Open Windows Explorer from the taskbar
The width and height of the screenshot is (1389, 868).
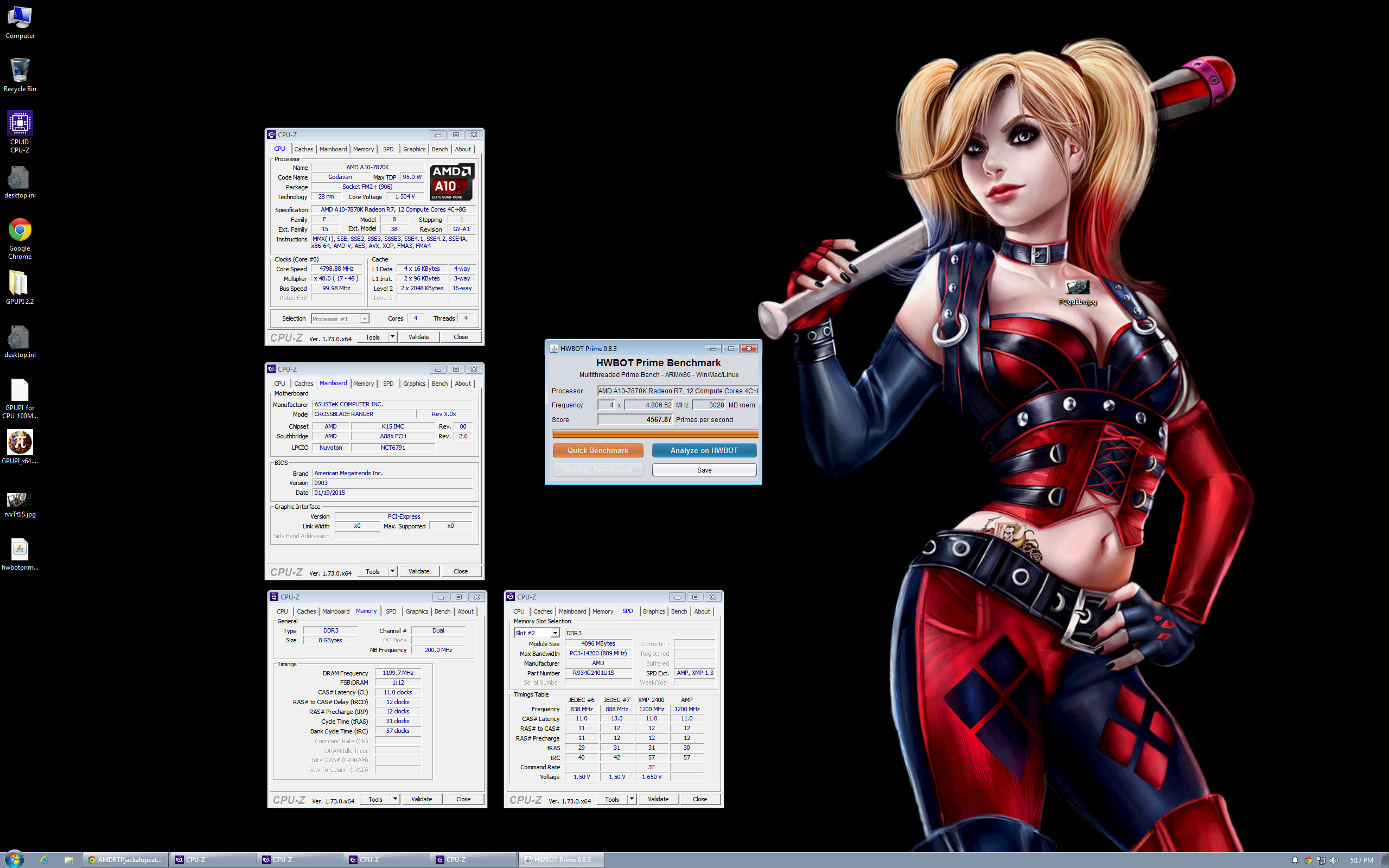tap(68, 860)
